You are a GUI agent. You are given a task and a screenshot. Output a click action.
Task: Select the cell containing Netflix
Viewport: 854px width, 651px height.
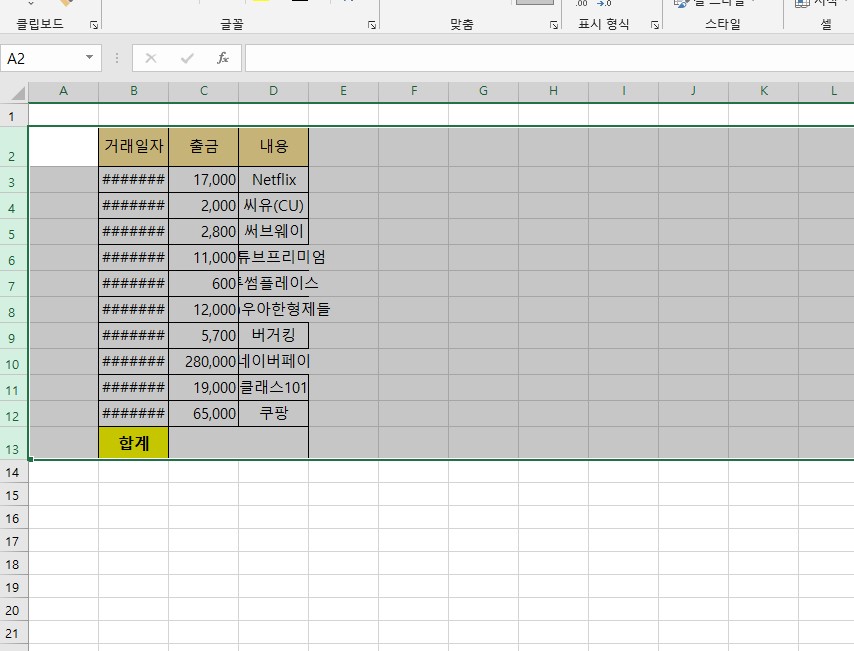(x=273, y=179)
